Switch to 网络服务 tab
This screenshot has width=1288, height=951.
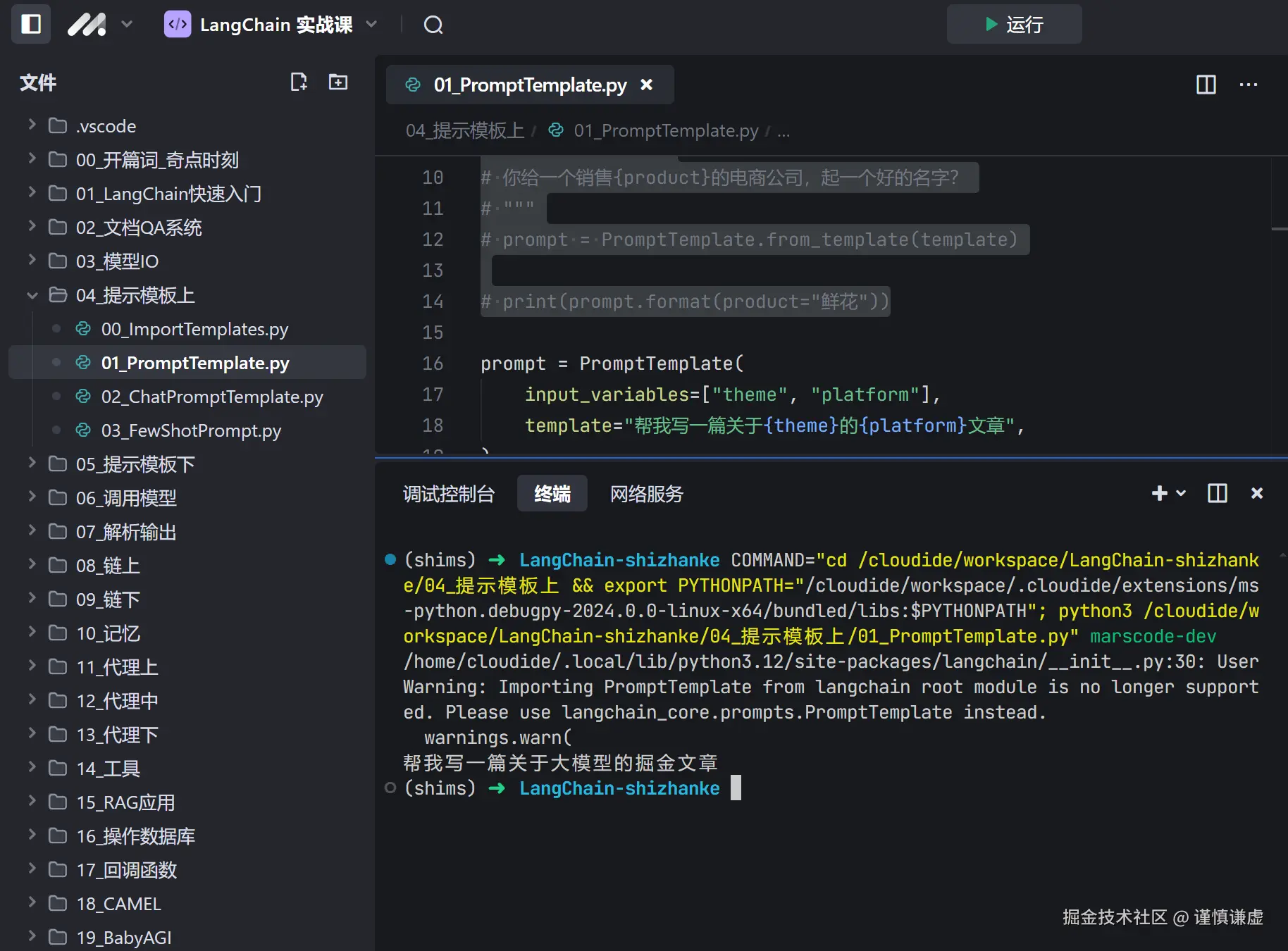coord(647,494)
